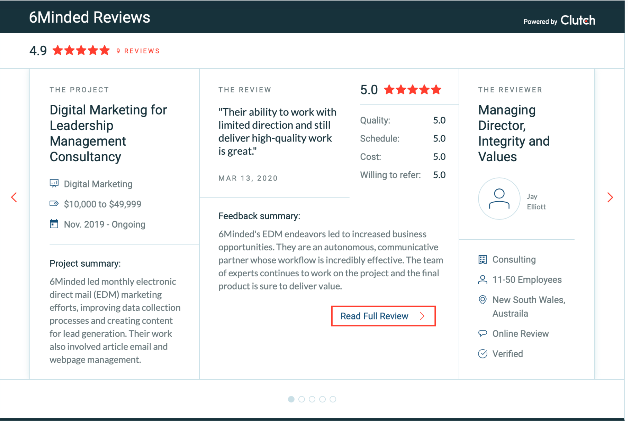Click the THE PROJECT section label
The image size is (628, 423).
79,90
